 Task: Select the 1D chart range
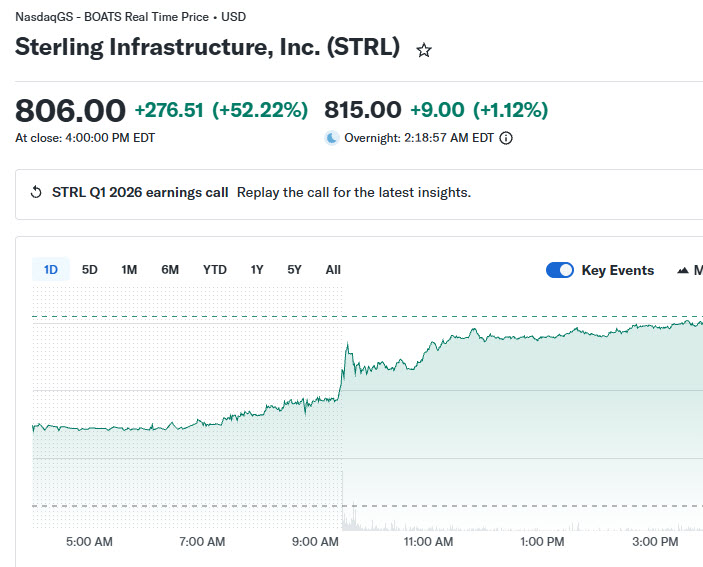pos(51,270)
